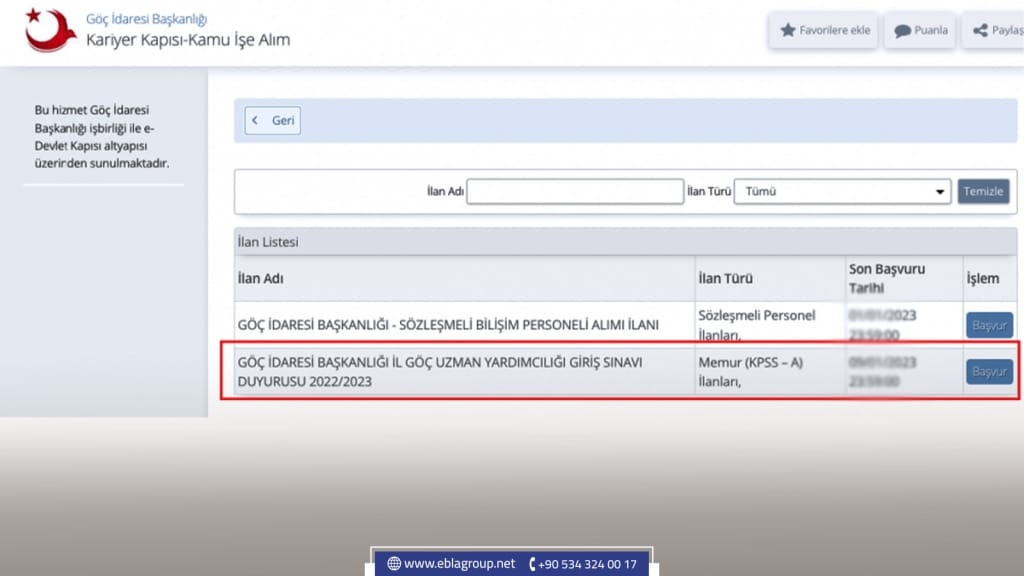Go back using the Geri chevron button
1024x576 pixels.
pyautogui.click(x=273, y=120)
